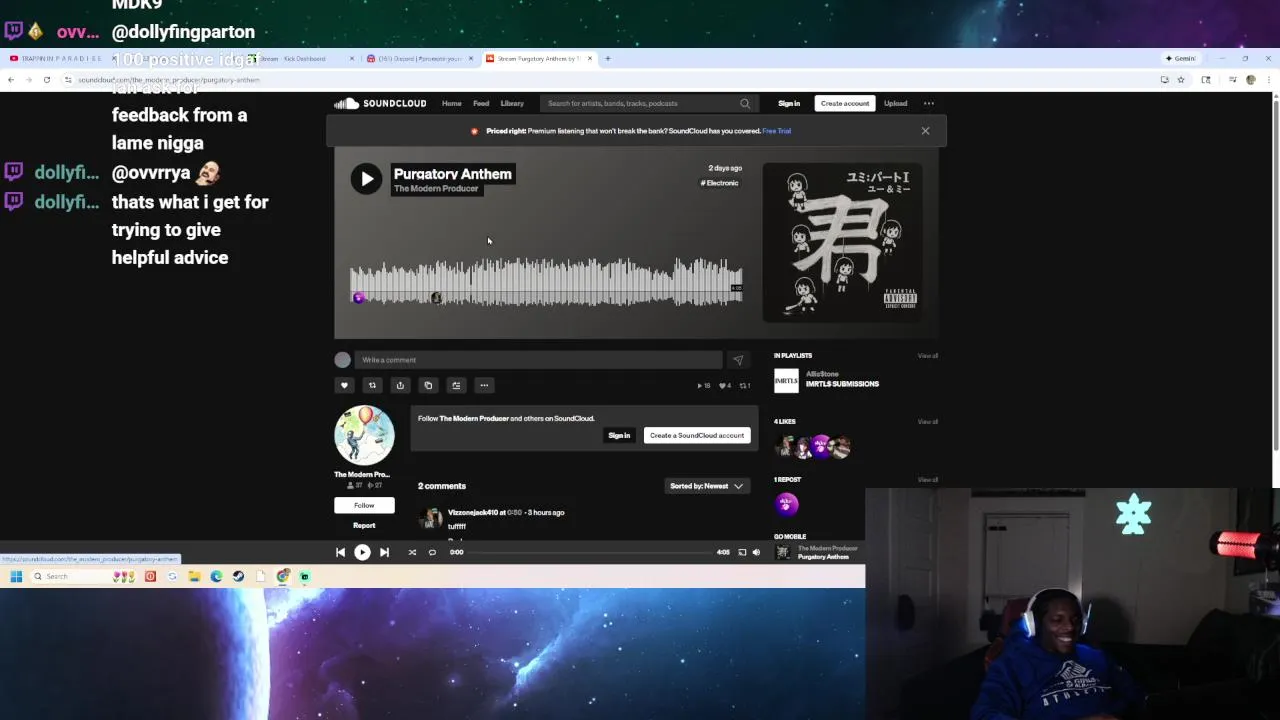Open the cast icon in player bar
Image resolution: width=1280 pixels, height=720 pixels.
(x=742, y=552)
